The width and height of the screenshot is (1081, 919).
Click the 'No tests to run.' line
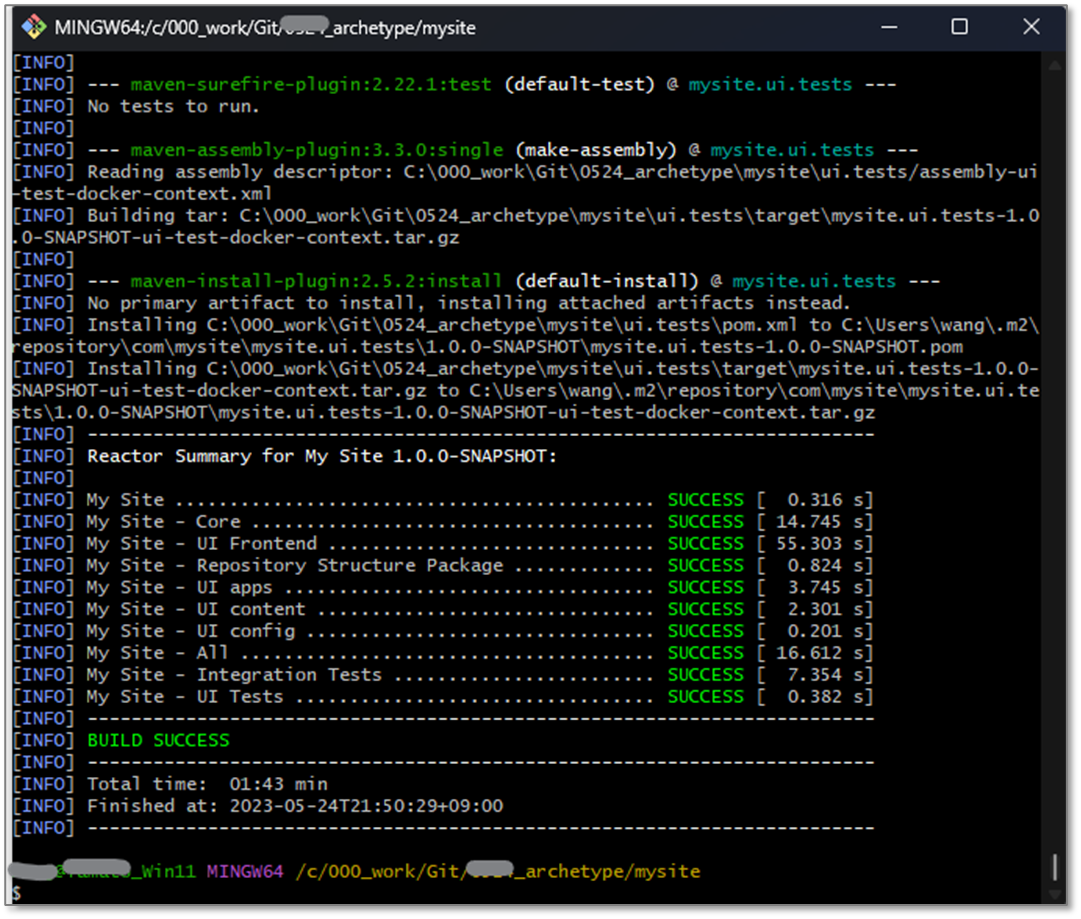173,106
